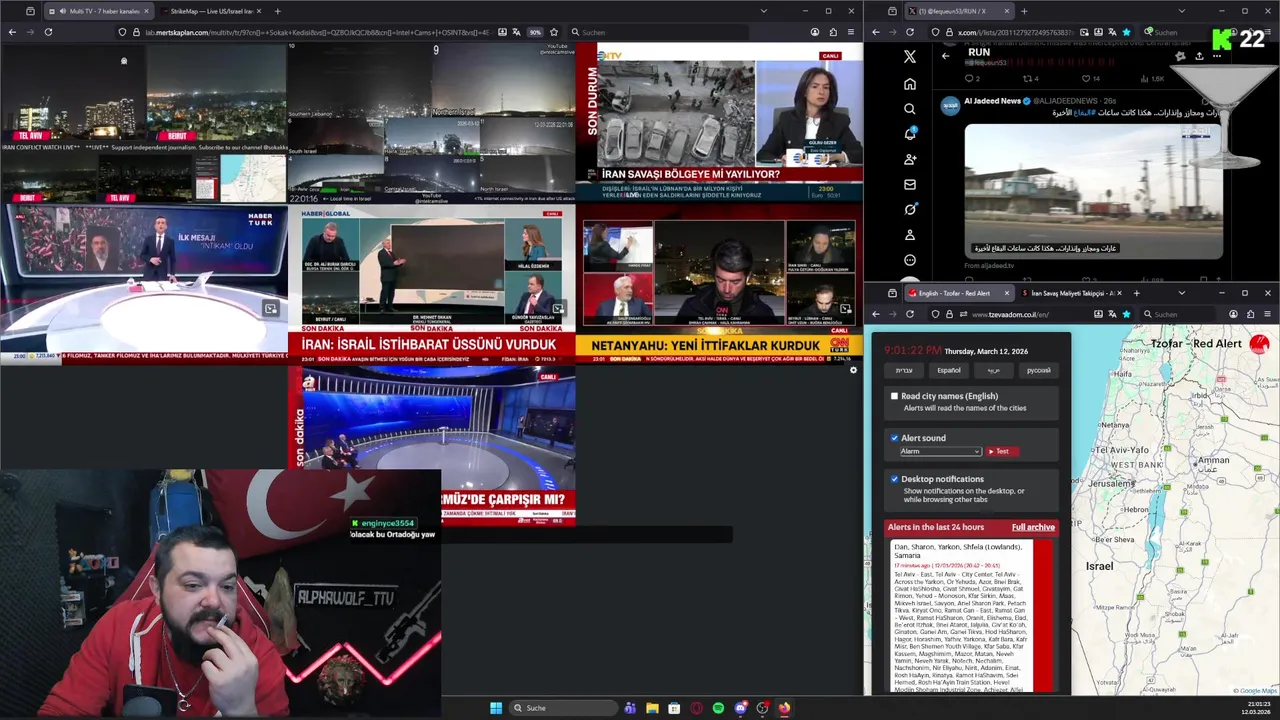Click Dan, Sharon, Yarkon, Shfela alert entry
The height and width of the screenshot is (720, 1280).
(x=971, y=615)
